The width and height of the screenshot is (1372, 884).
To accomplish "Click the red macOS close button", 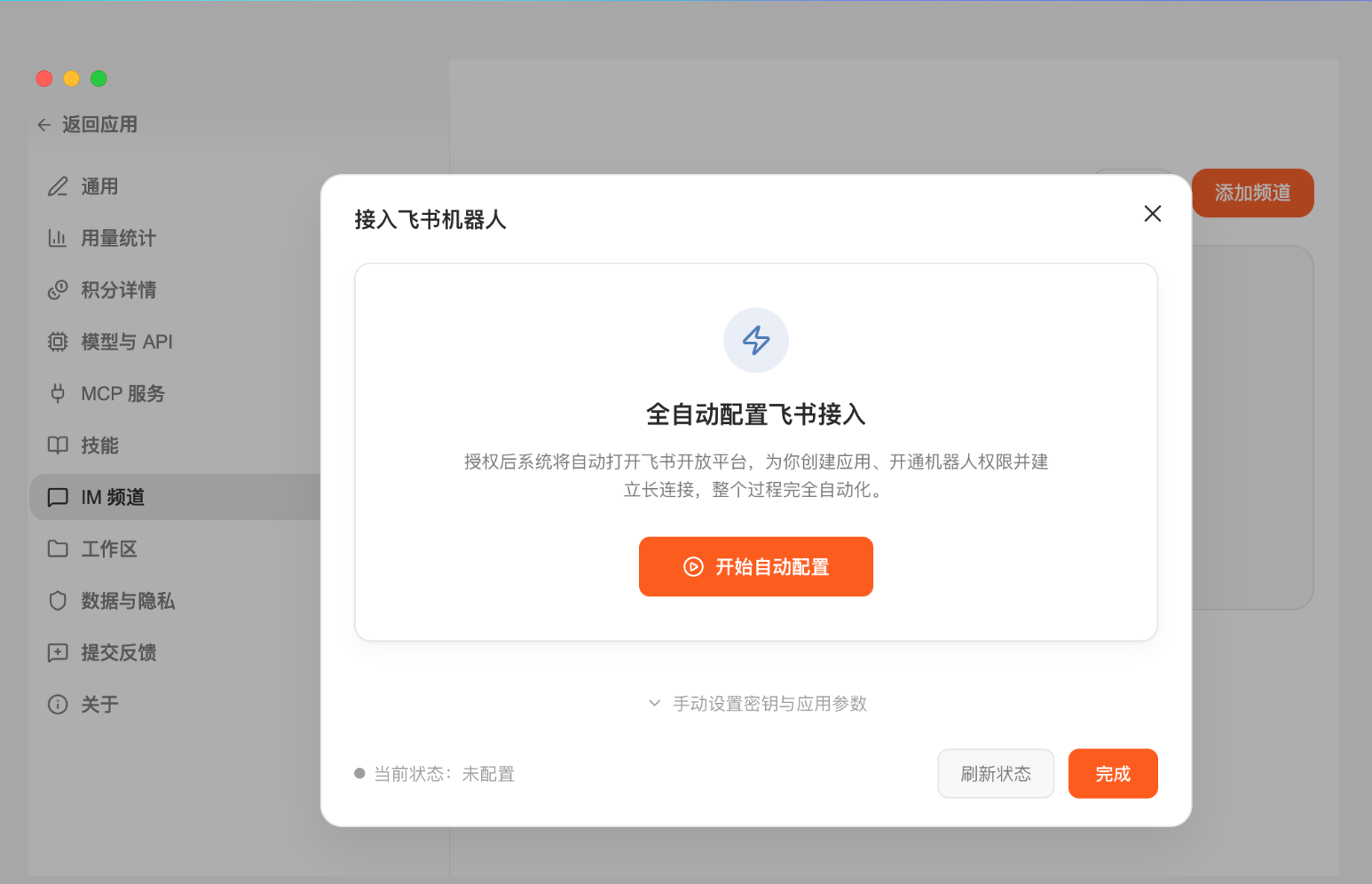I will (x=44, y=78).
